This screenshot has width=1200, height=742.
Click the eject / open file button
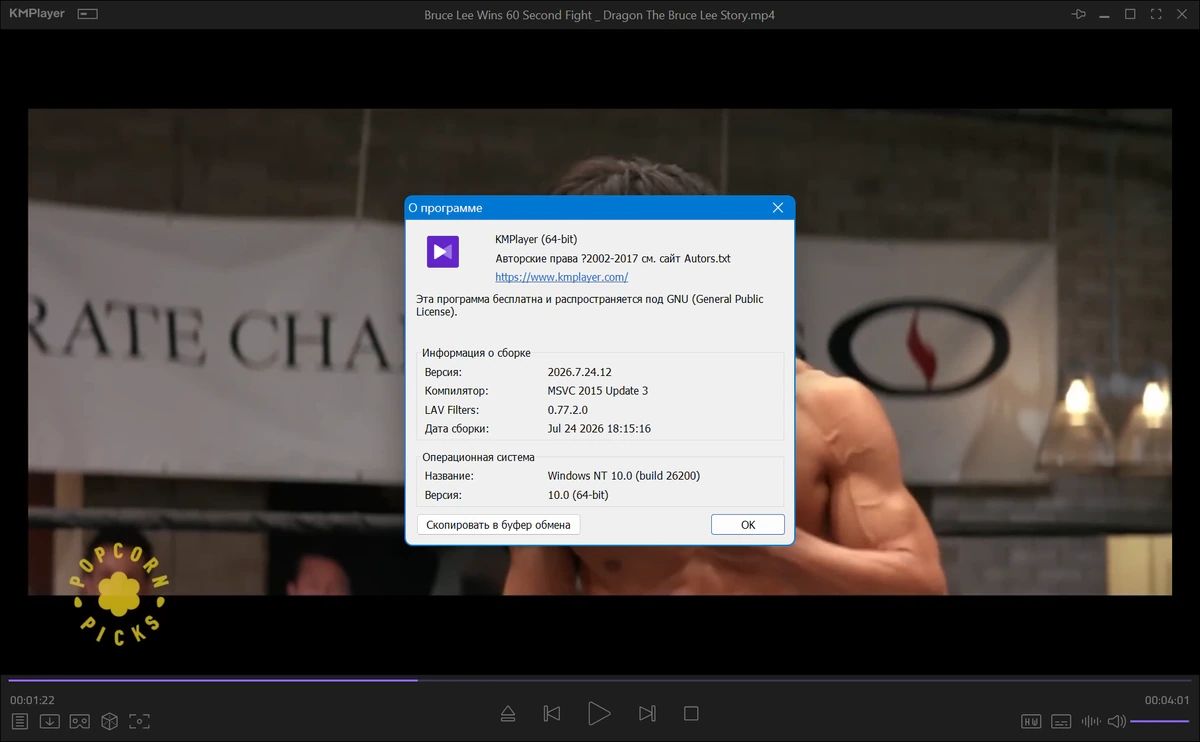point(507,713)
